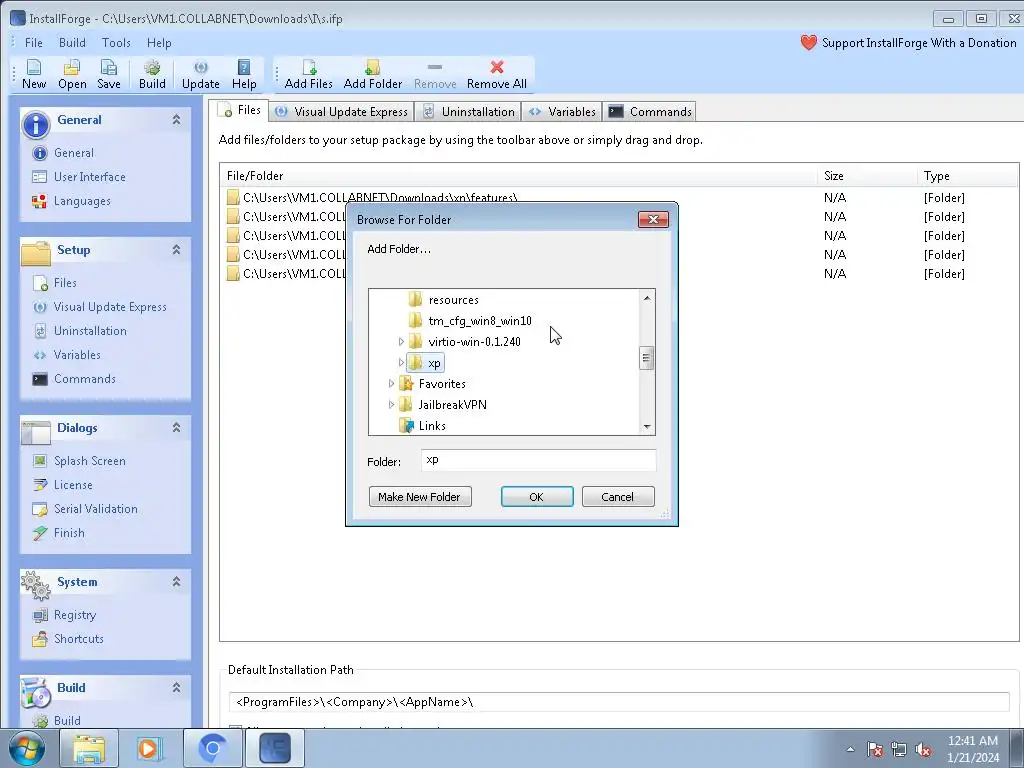Click the donation heart icon
The height and width of the screenshot is (768, 1024).
(808, 43)
